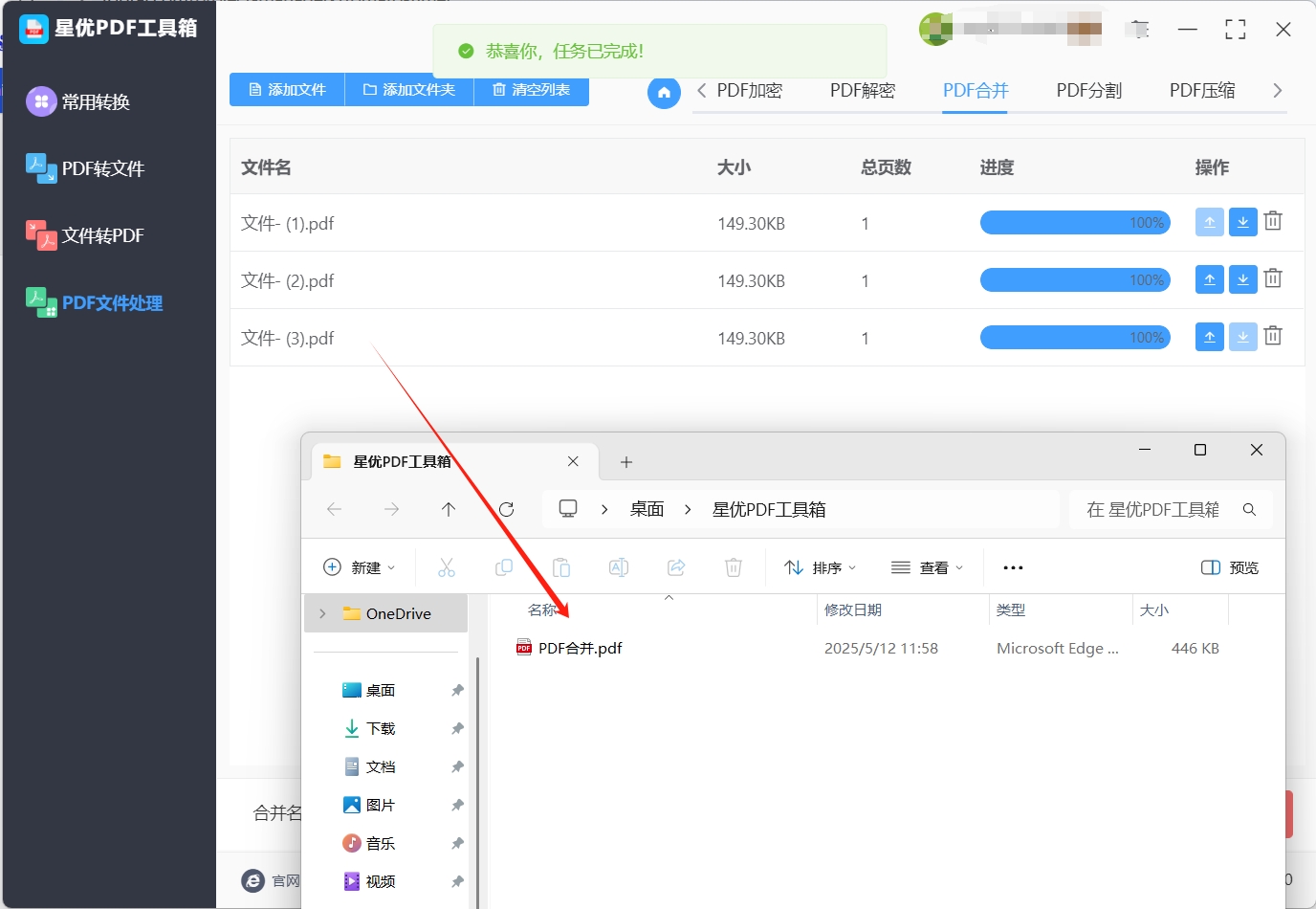Open the 新建 dropdown in Explorer
The height and width of the screenshot is (909, 1316).
[360, 567]
